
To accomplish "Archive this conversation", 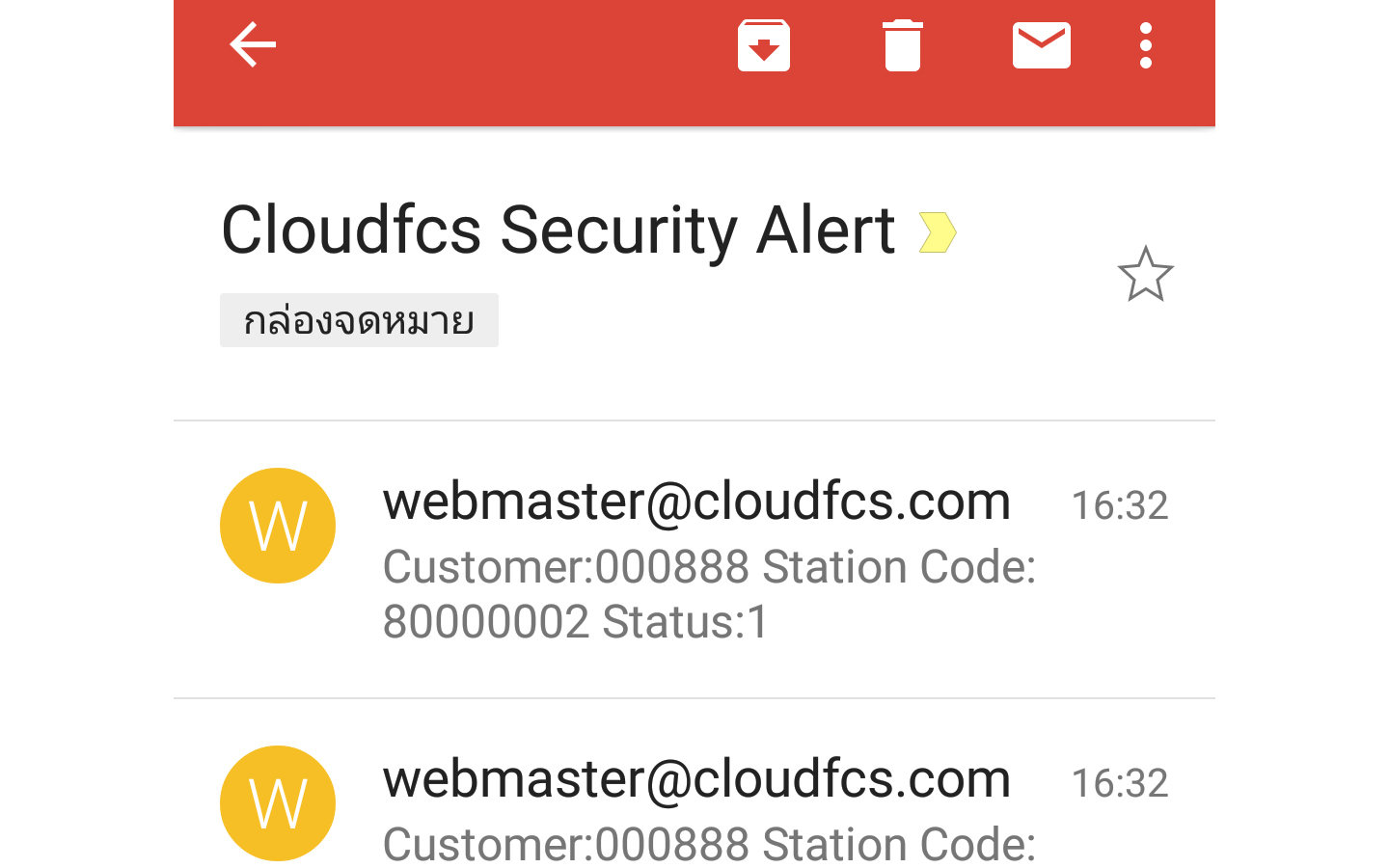I will click(764, 45).
